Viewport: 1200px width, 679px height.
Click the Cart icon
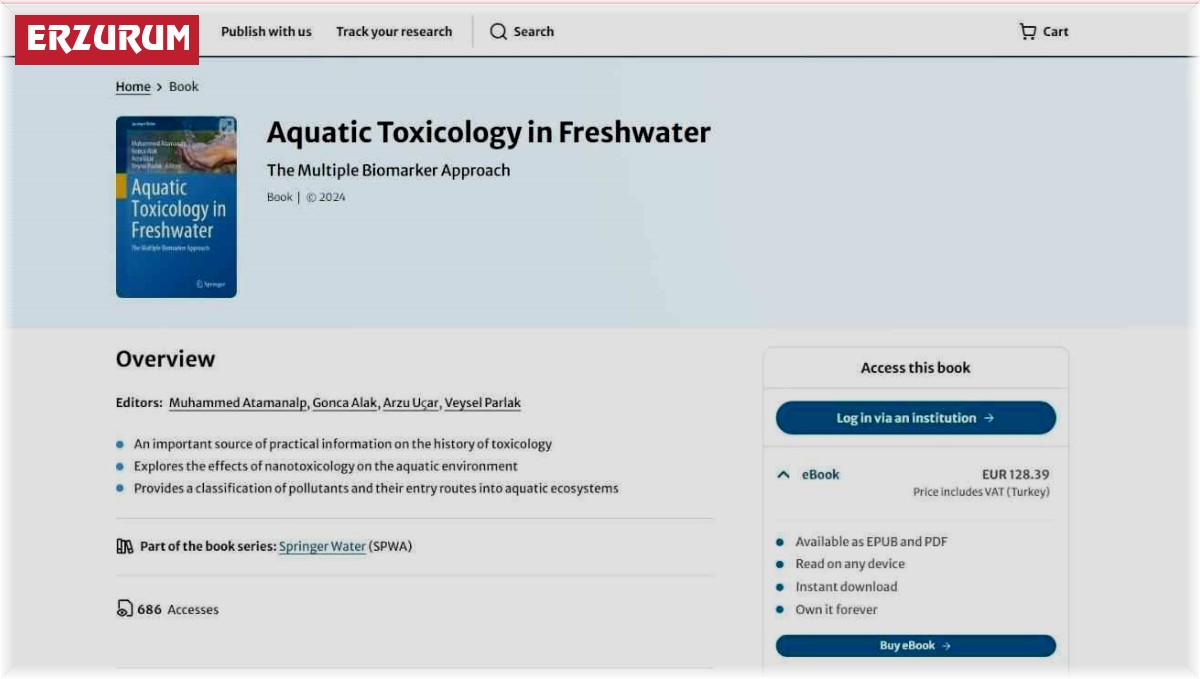(1028, 31)
